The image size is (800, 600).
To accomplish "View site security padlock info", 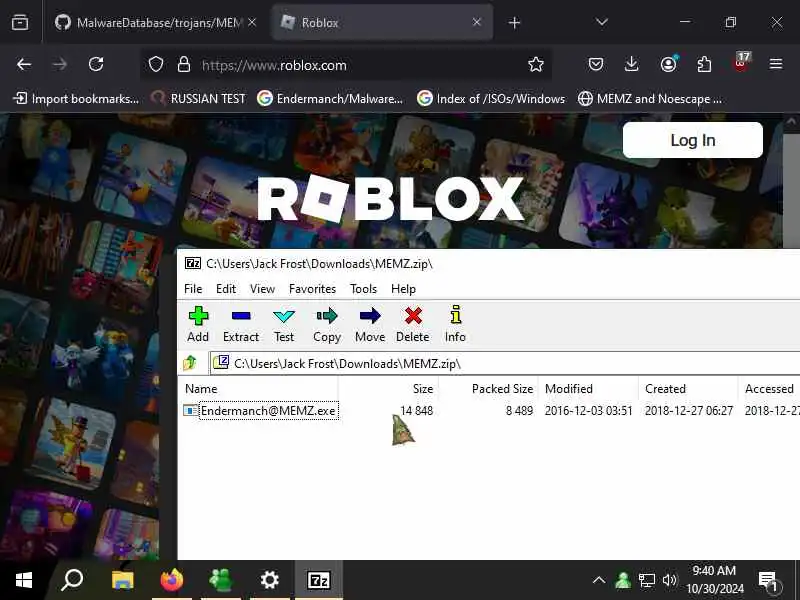I will (184, 65).
